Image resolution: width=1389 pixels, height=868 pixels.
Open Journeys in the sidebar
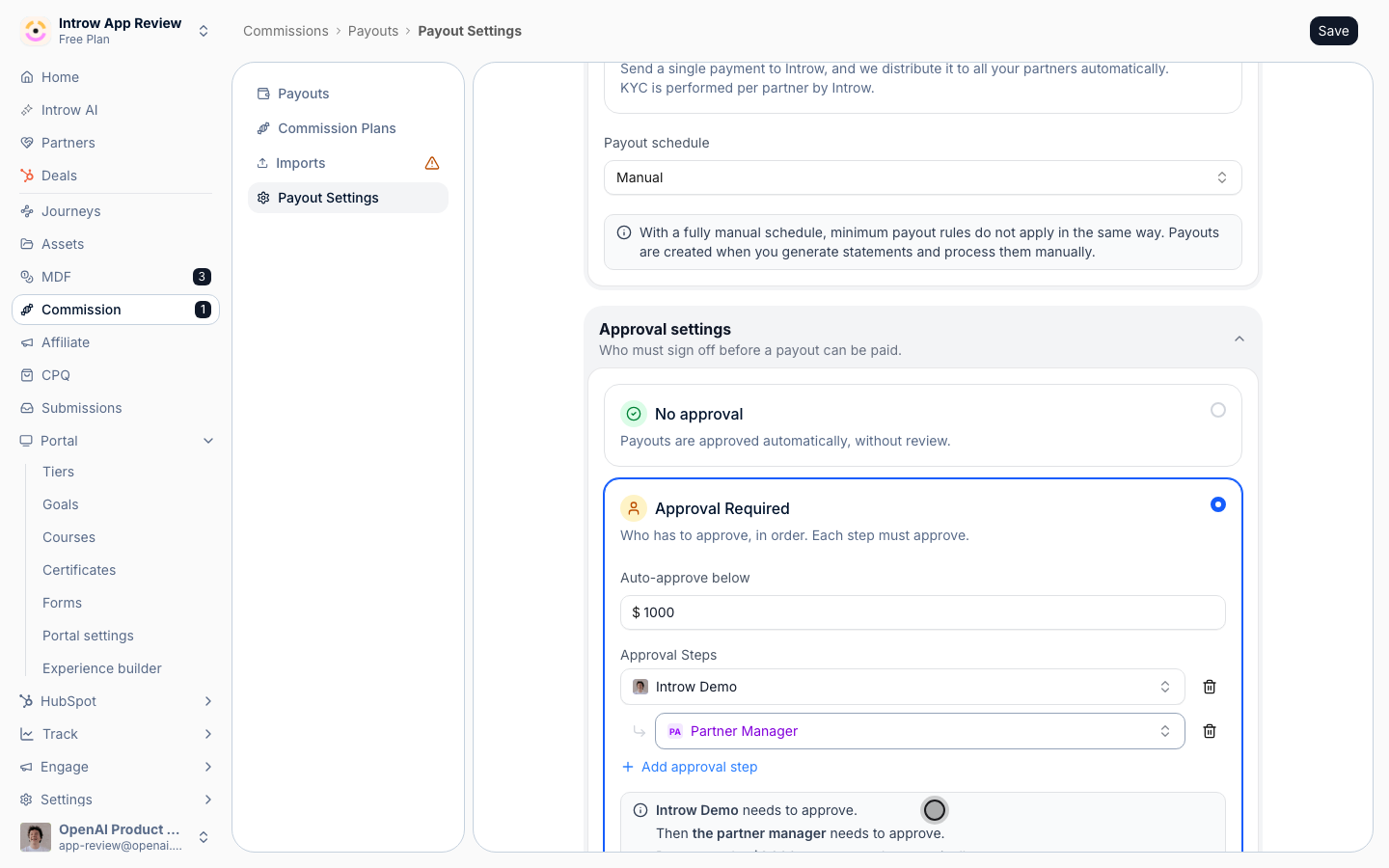[x=116, y=211]
